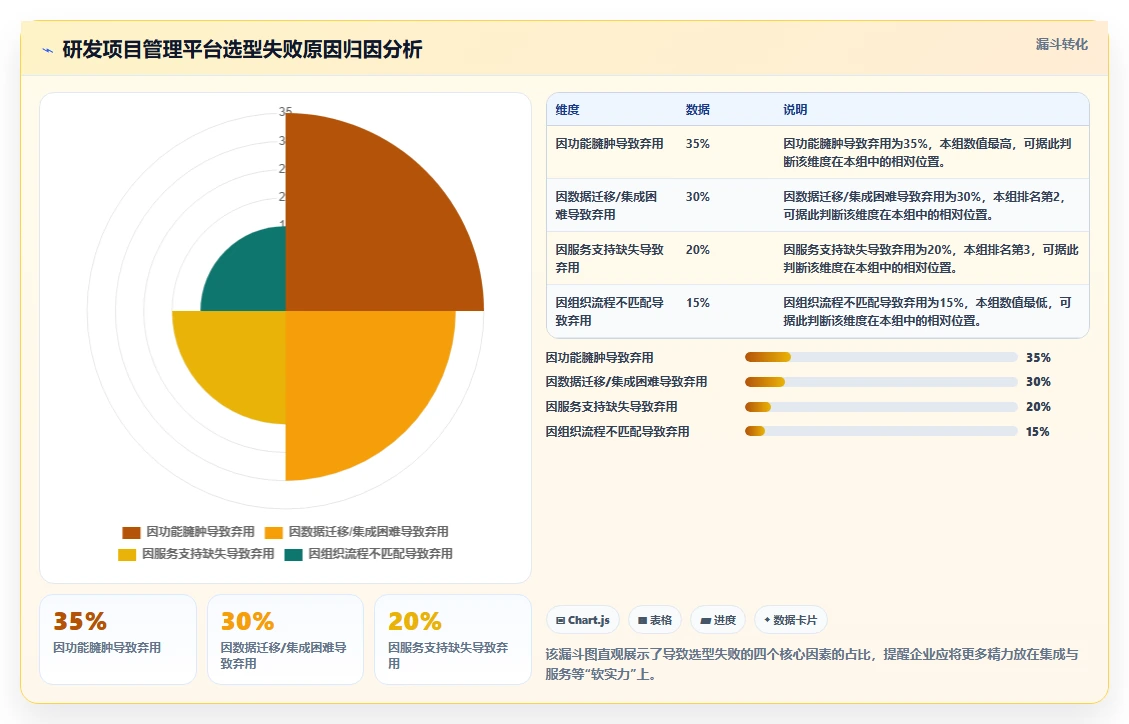Click description mentioning 本组数值最高
This screenshot has width=1129, height=724.
pos(927,153)
